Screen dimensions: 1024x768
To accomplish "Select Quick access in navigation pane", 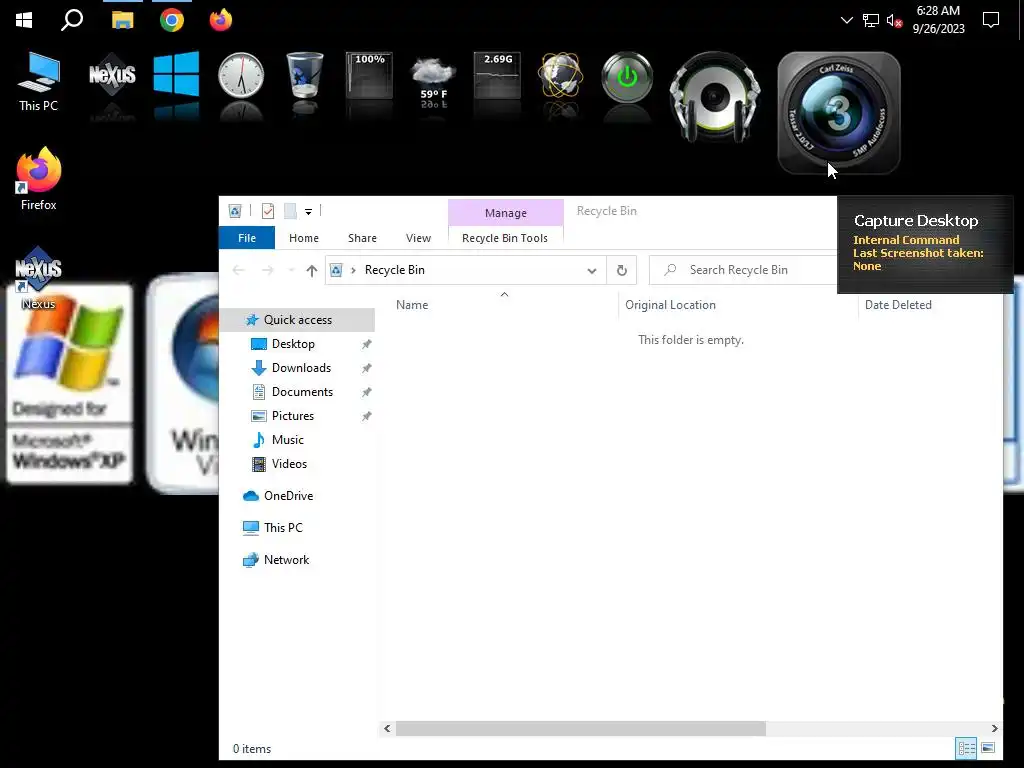I will [297, 320].
